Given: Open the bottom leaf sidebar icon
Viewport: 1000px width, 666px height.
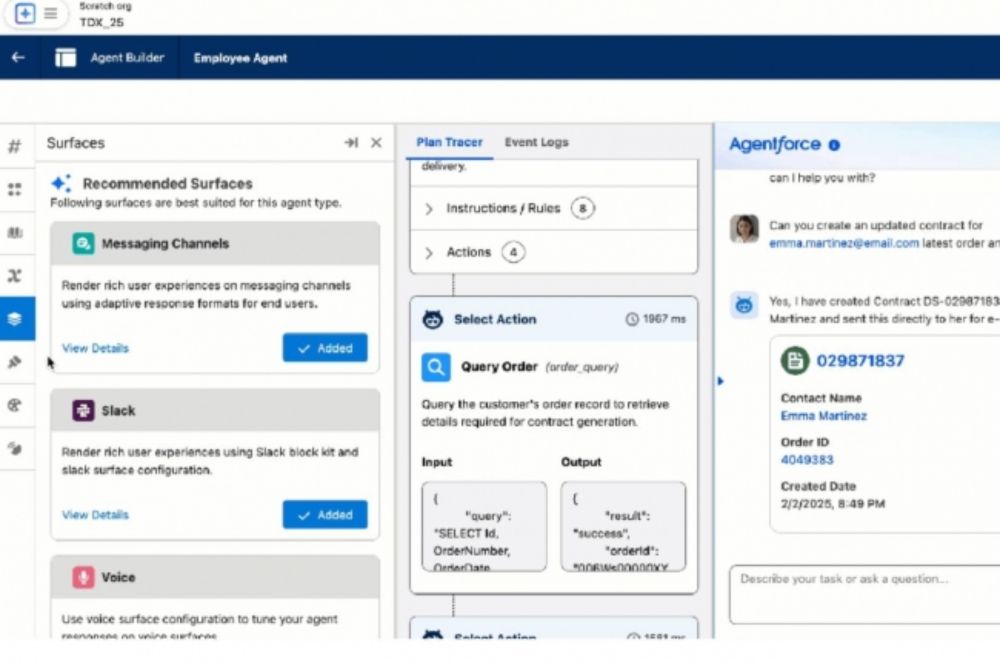Looking at the screenshot, I should click(14, 448).
